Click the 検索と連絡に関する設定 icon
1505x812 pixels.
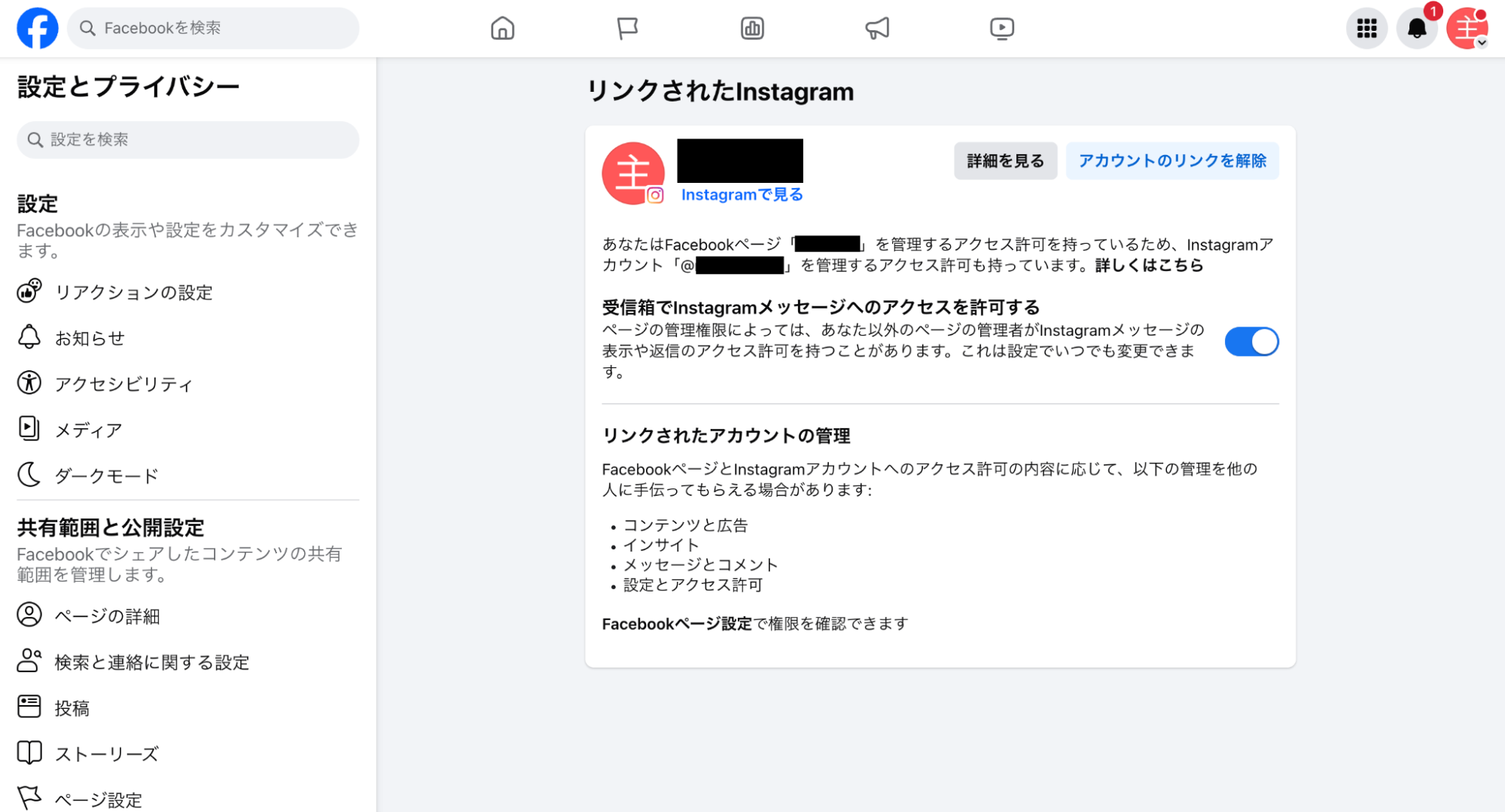pyautogui.click(x=29, y=661)
